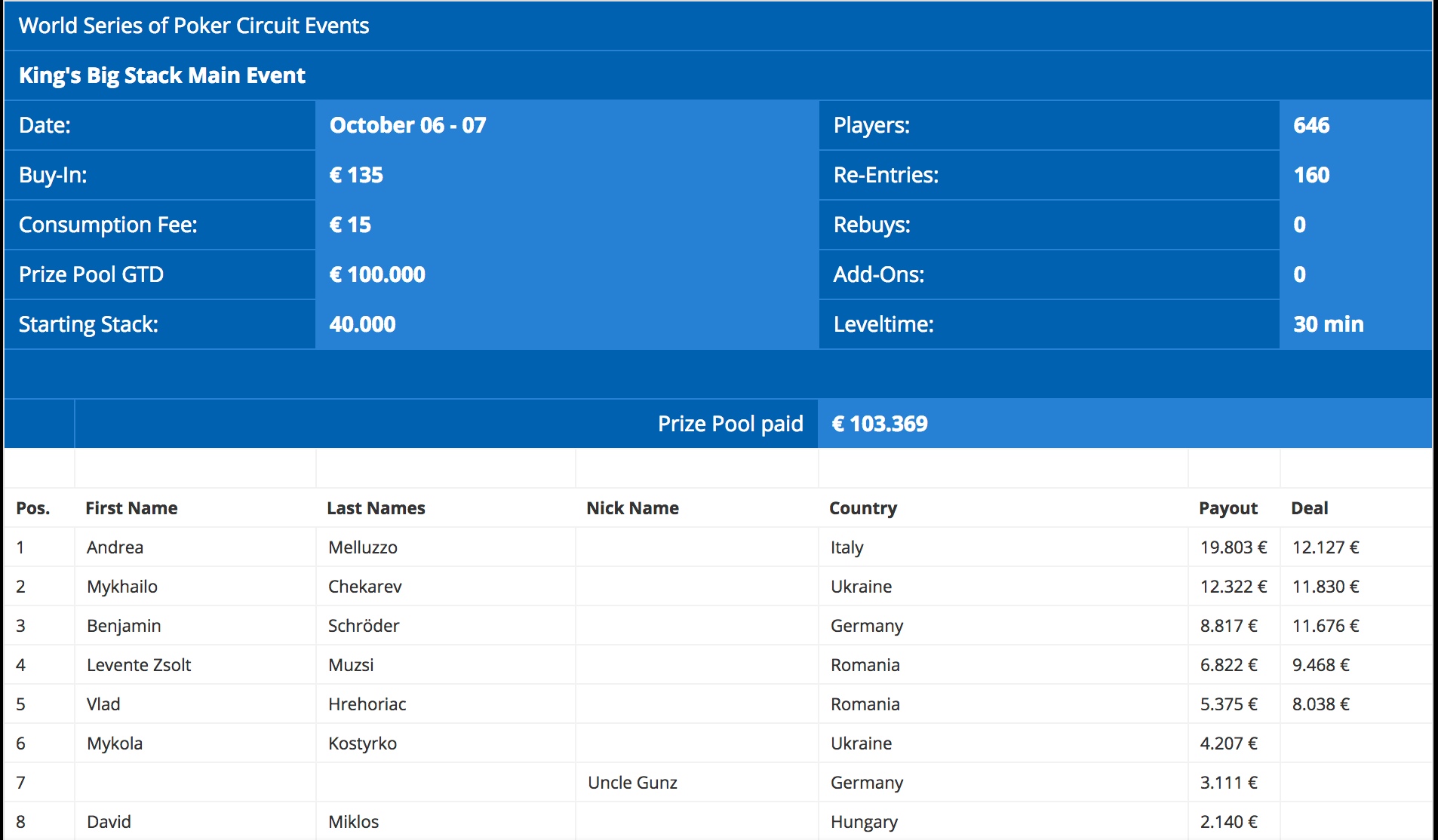
Task: Click the 'Consumption Fee:' label
Action: pos(108,225)
